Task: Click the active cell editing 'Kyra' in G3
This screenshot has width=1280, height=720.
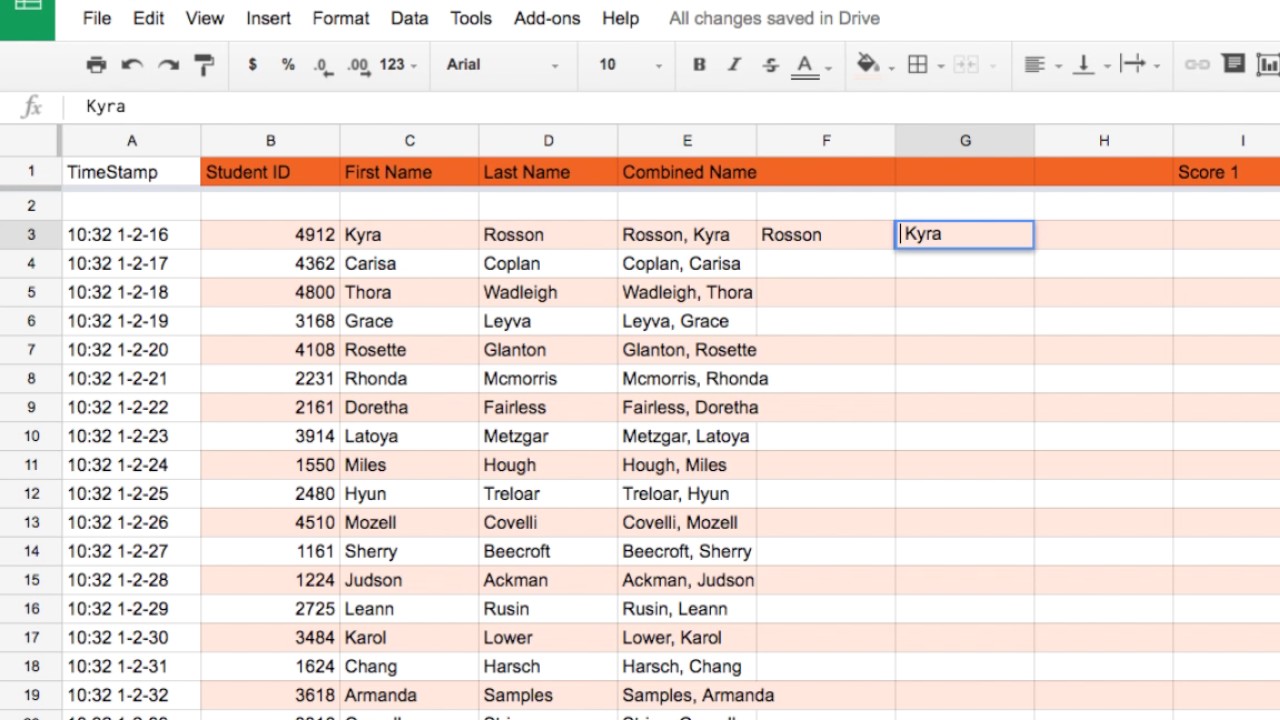Action: (965, 235)
